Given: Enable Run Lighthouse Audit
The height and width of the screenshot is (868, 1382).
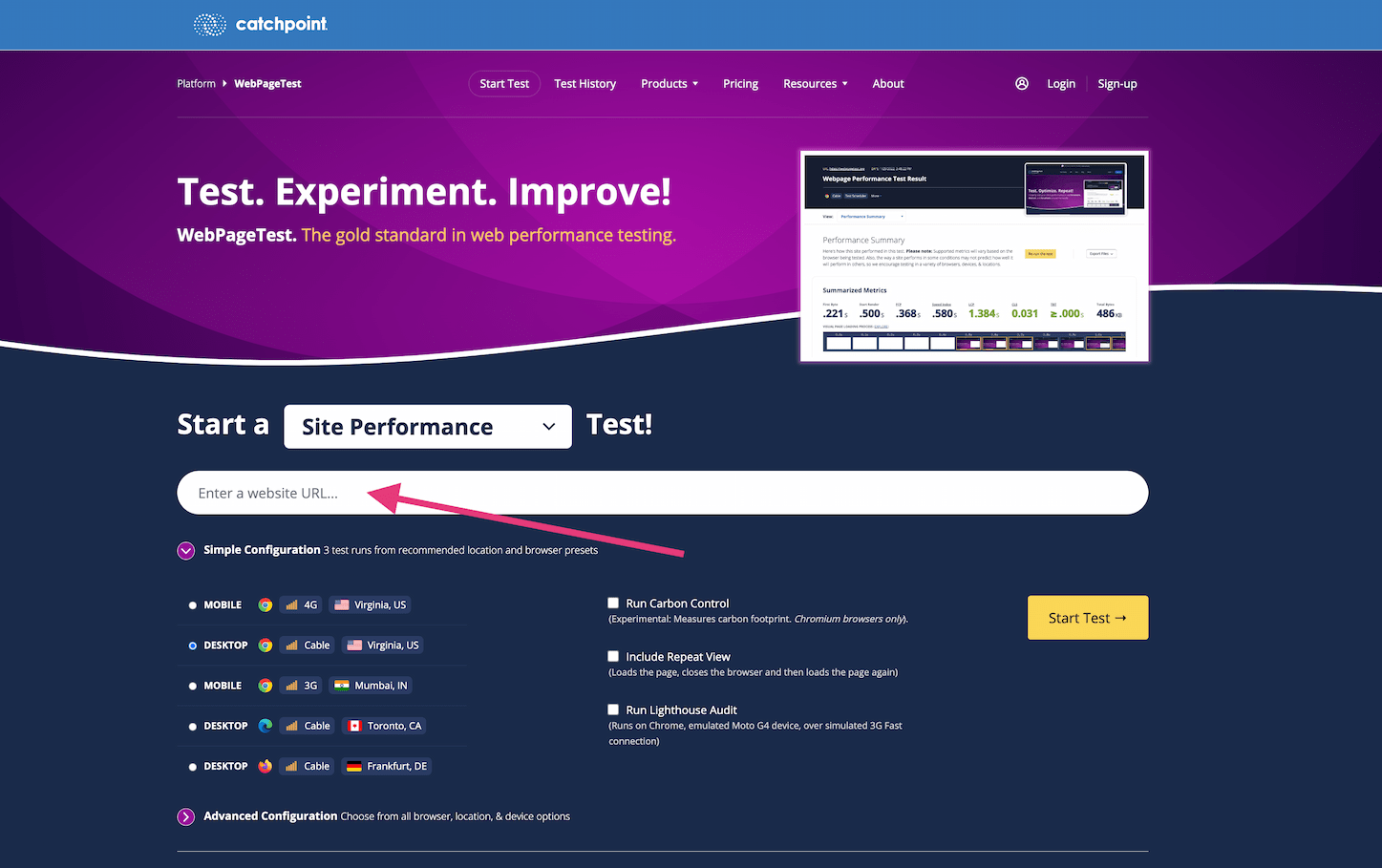Looking at the screenshot, I should tap(613, 709).
